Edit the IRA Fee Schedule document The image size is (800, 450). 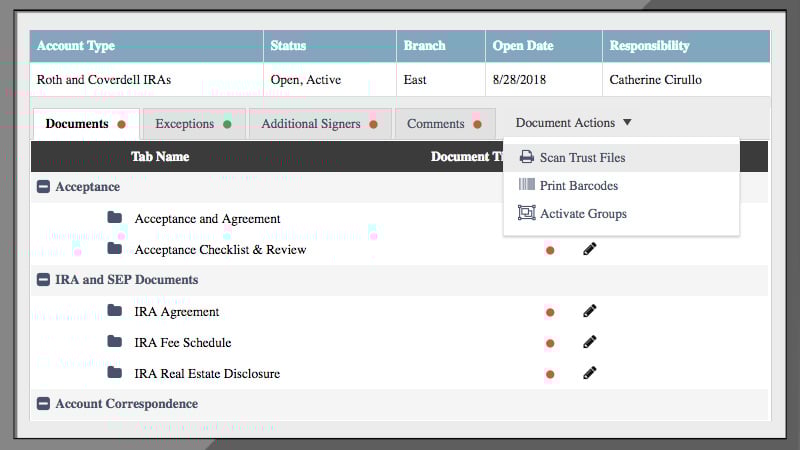[x=590, y=342]
